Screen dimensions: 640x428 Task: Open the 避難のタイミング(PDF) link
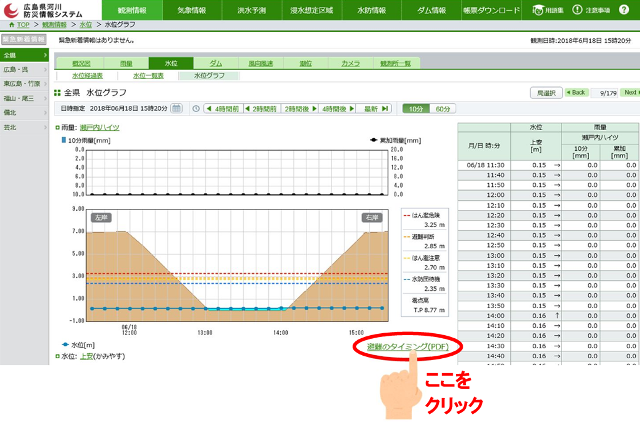(x=398, y=346)
